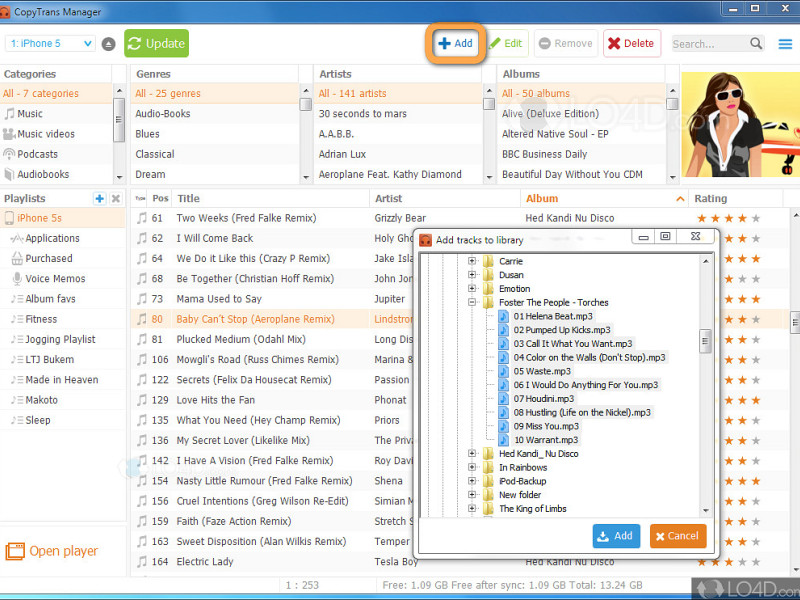800x600 pixels.
Task: Click the eject device icon
Action: click(x=108, y=44)
